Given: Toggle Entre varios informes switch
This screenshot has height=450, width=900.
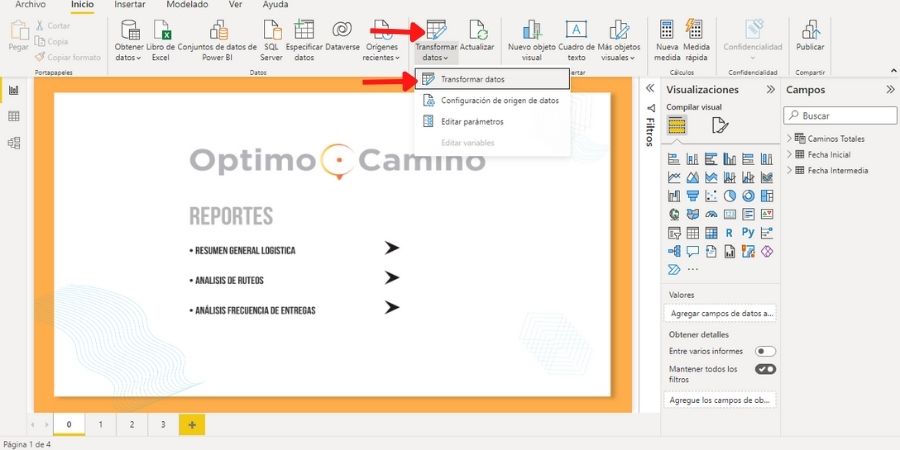Looking at the screenshot, I should pos(765,352).
